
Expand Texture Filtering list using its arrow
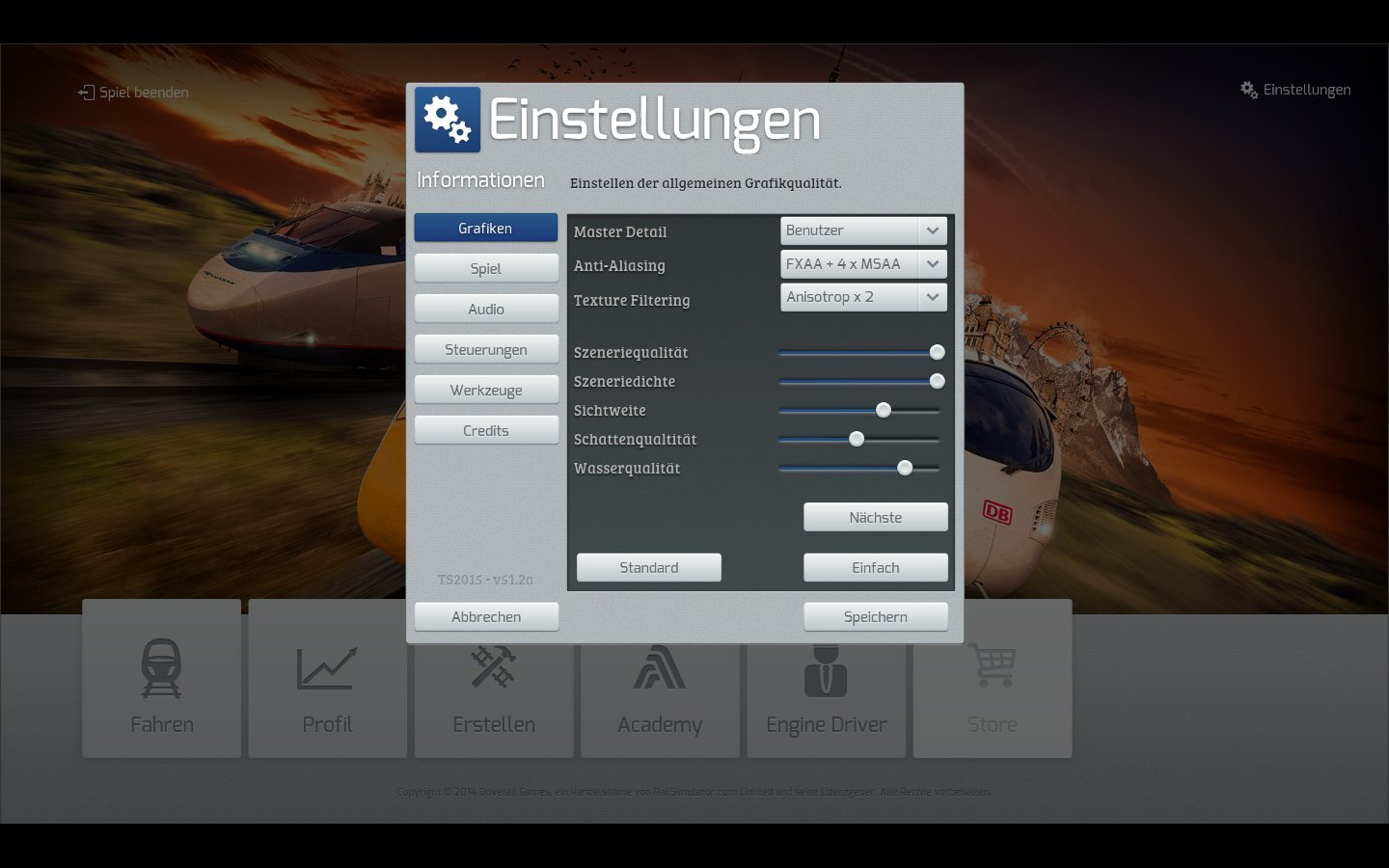pyautogui.click(x=933, y=297)
